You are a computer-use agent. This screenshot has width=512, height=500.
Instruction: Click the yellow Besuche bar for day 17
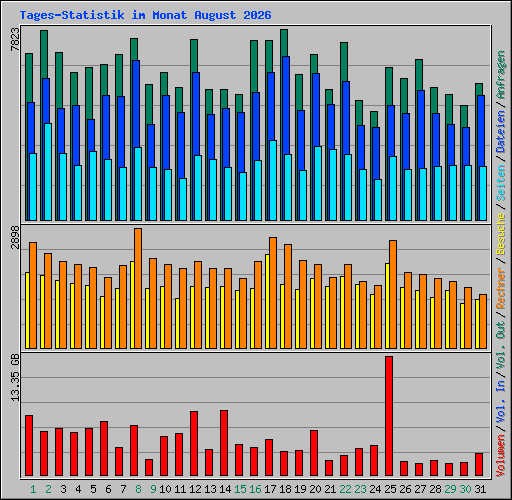click(x=267, y=302)
